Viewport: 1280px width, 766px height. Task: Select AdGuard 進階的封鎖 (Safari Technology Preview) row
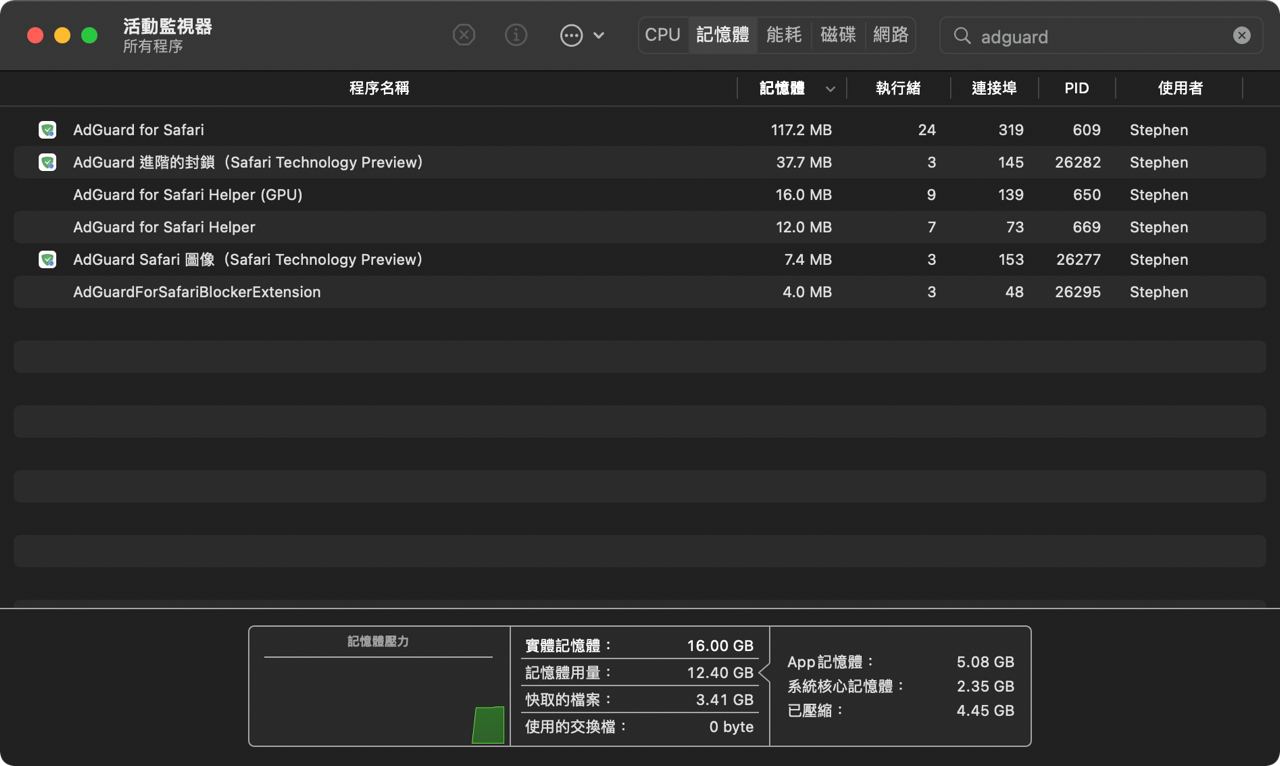pyautogui.click(x=640, y=162)
